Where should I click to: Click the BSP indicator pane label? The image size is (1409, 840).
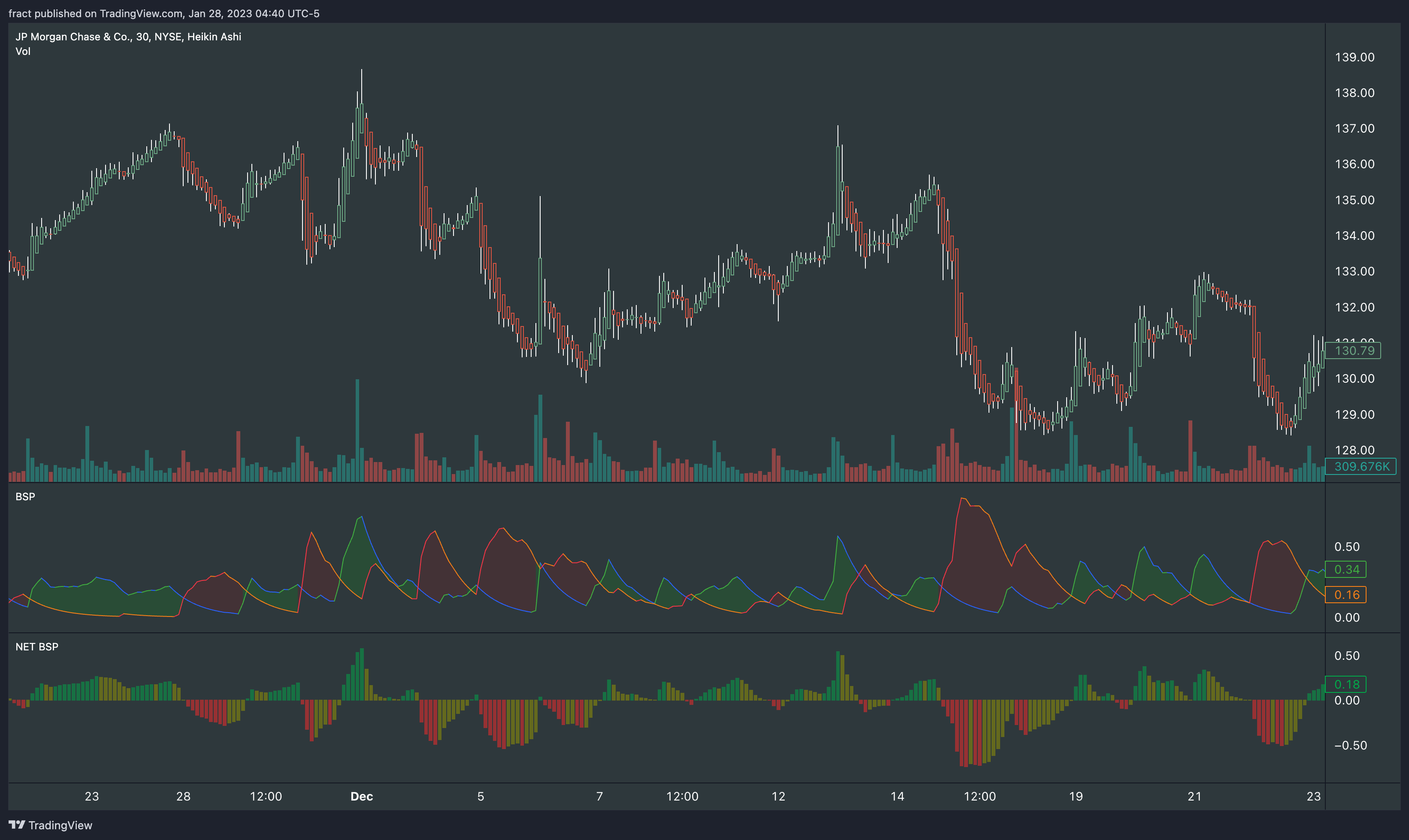[25, 496]
